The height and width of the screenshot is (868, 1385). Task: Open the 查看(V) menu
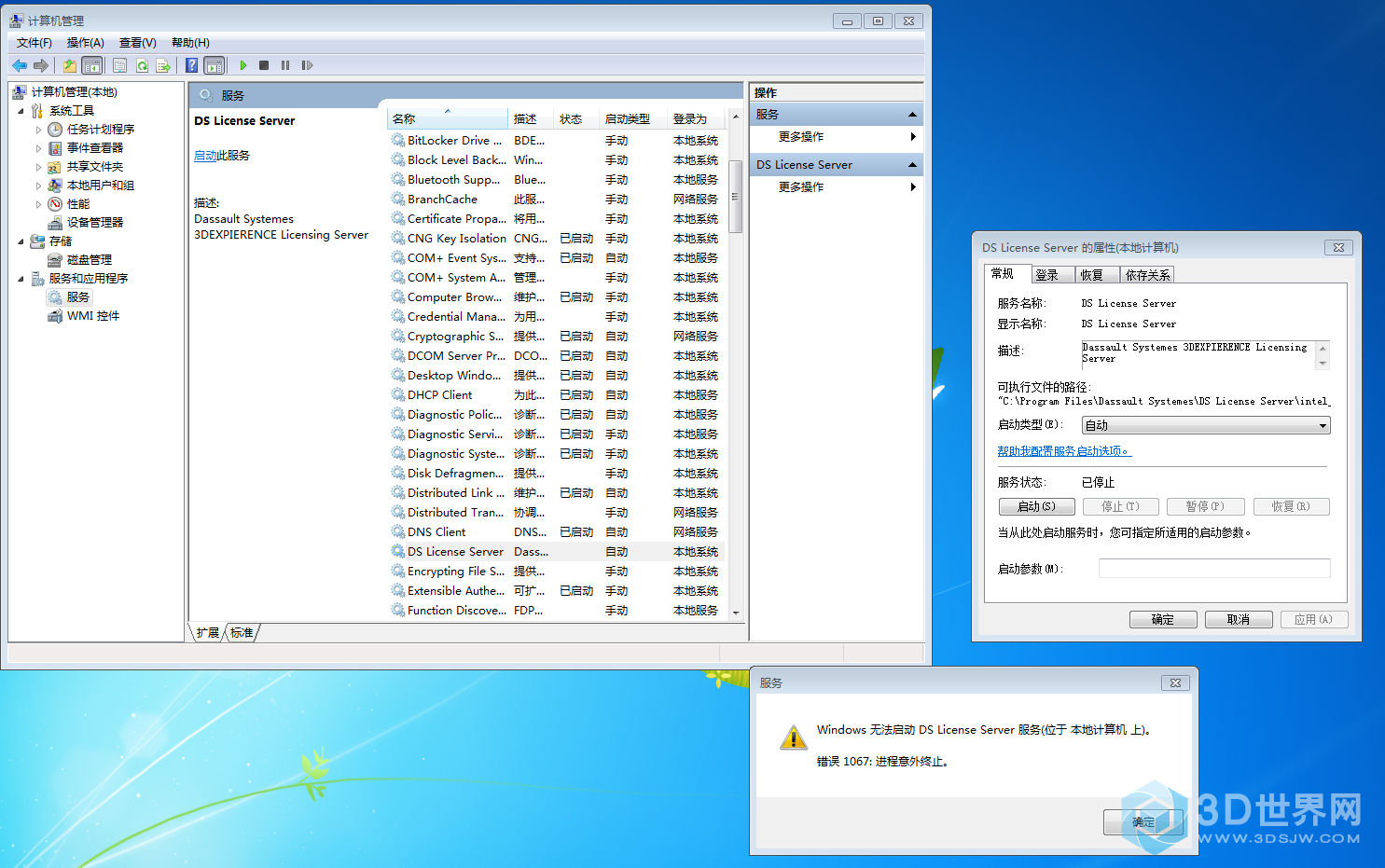[x=138, y=43]
